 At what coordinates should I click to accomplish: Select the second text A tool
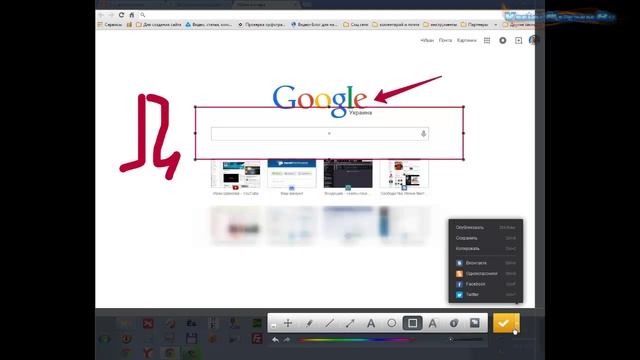(x=433, y=323)
